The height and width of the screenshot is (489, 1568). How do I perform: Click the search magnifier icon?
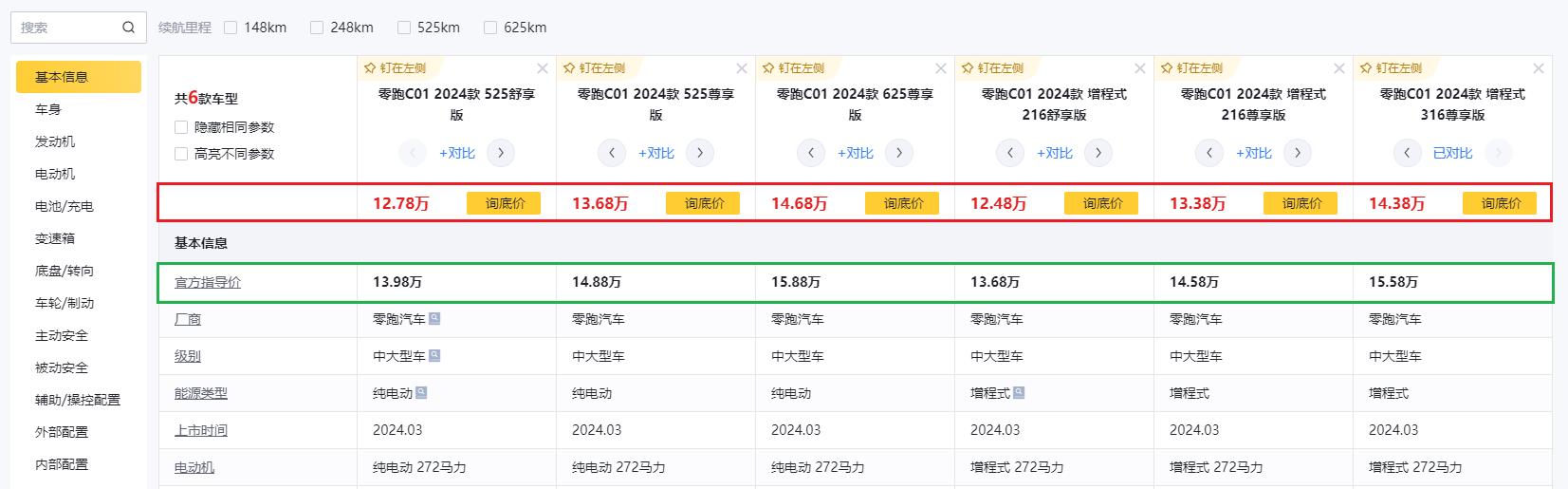point(129,28)
